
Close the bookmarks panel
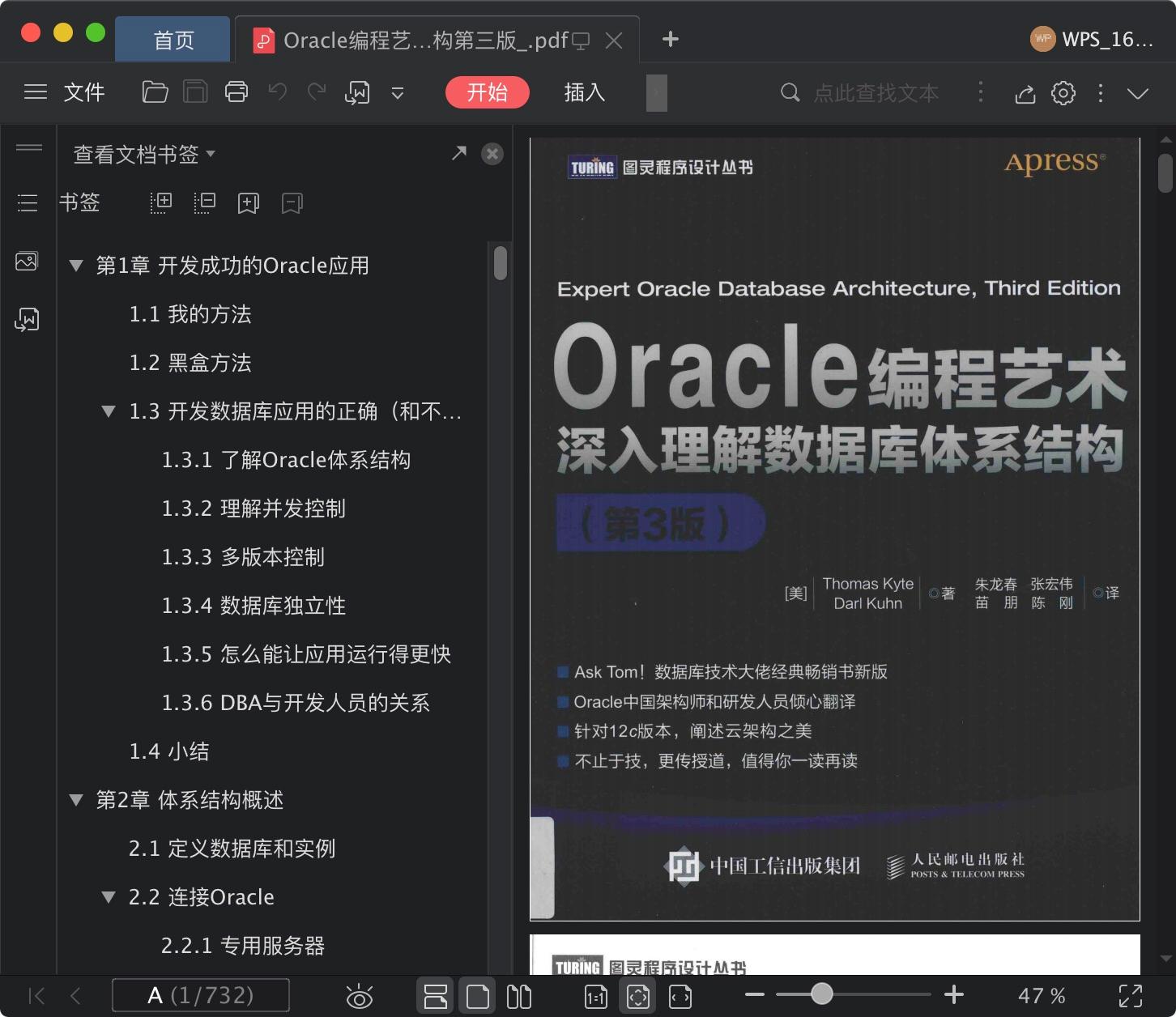(492, 154)
